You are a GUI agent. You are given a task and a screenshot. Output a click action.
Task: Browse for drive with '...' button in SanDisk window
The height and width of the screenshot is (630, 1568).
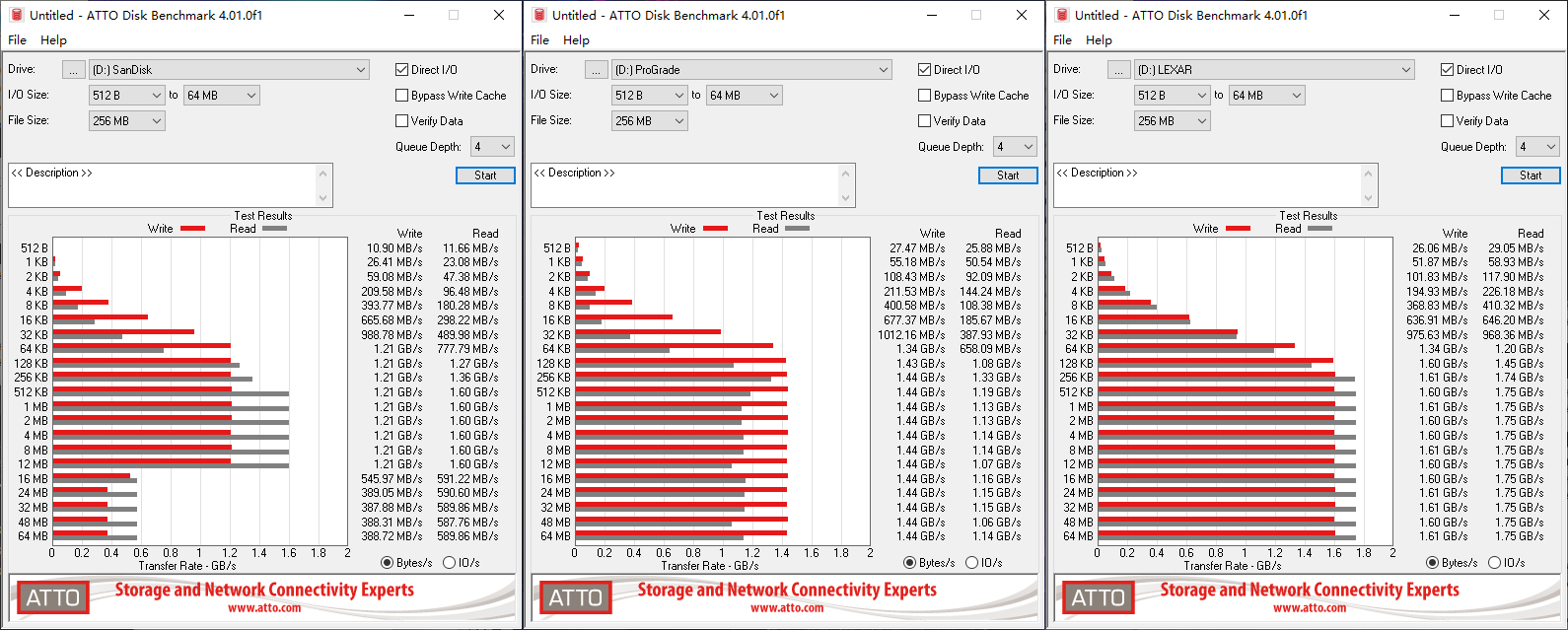[x=73, y=70]
